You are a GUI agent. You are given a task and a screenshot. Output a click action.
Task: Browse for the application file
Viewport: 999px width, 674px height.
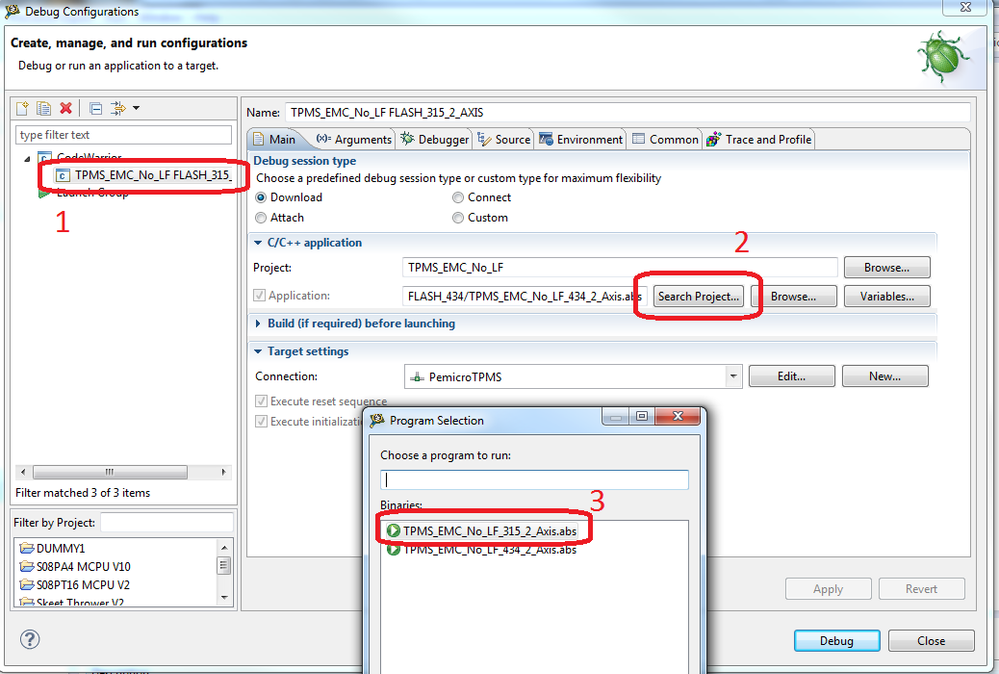(793, 296)
